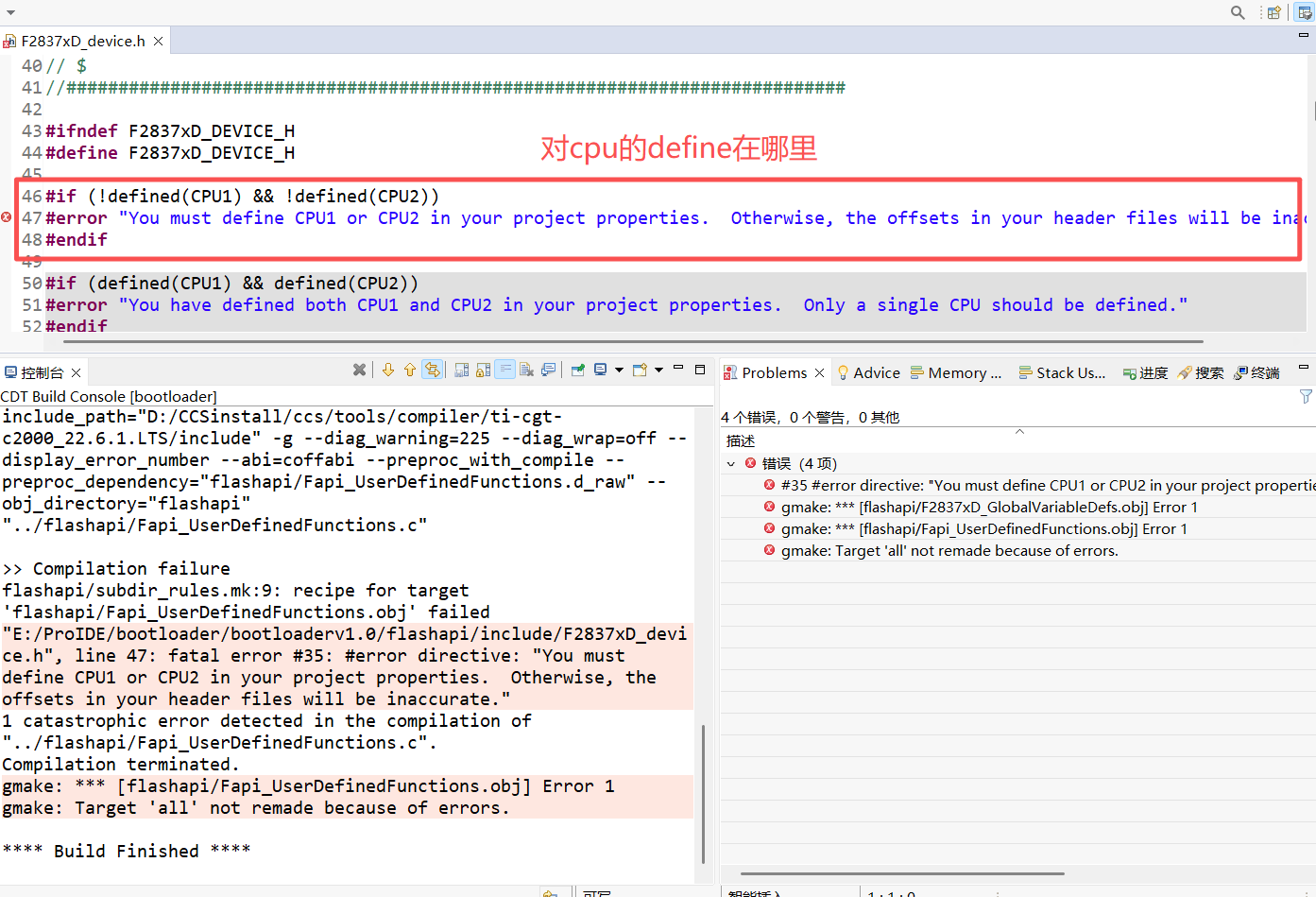Screen dimensions: 1316x897
Task: Click the Copy Build Log save icon
Action: [461, 370]
